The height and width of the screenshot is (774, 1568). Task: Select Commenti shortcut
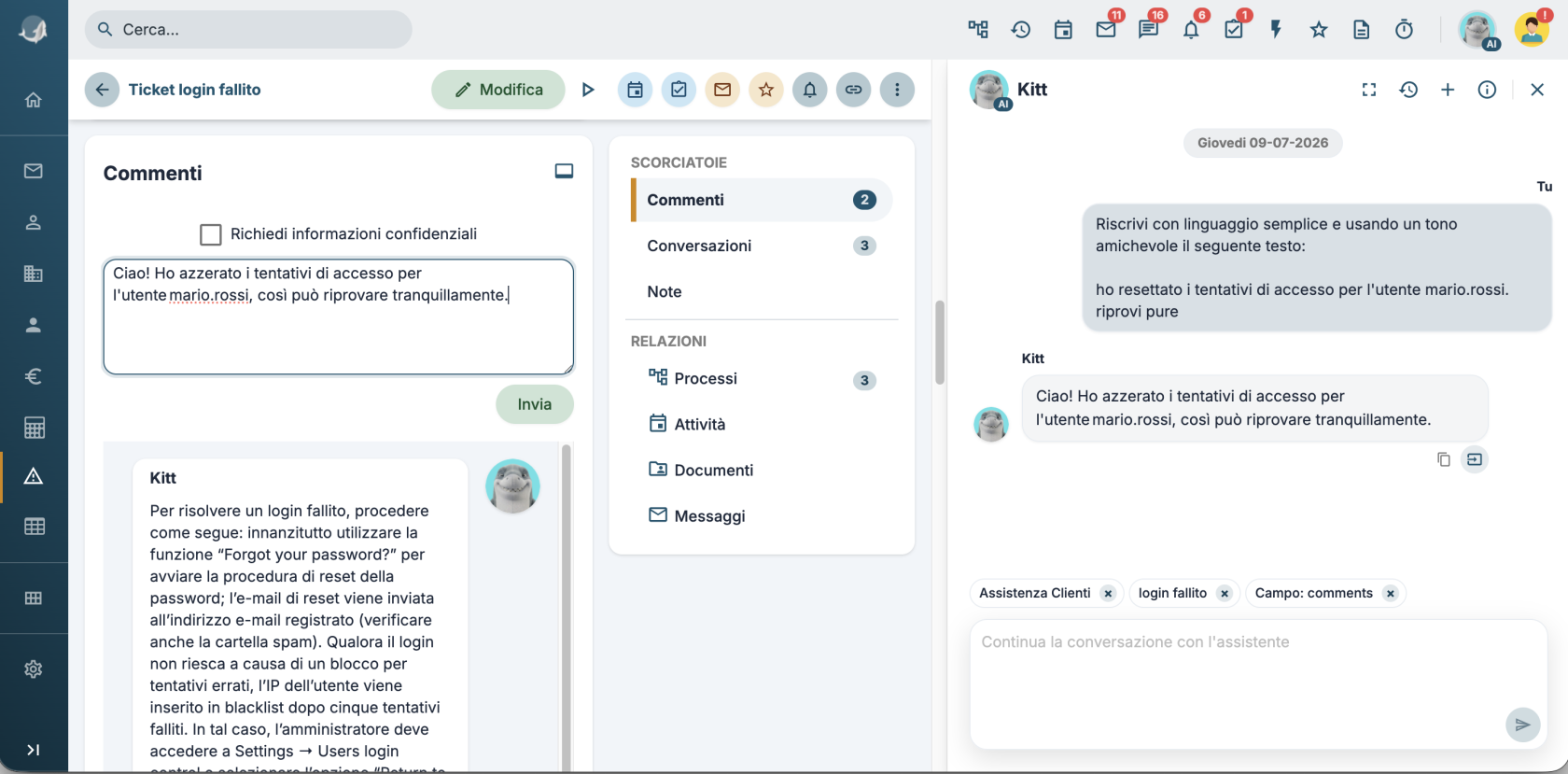tap(762, 200)
